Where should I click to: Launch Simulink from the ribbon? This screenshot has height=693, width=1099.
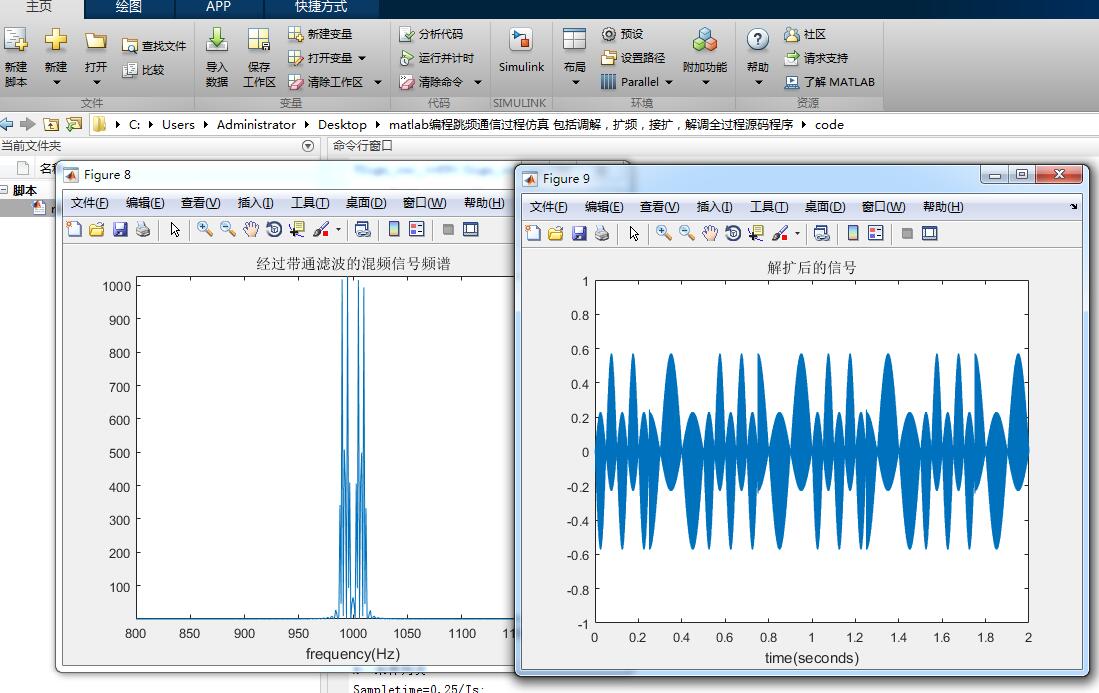(x=521, y=50)
